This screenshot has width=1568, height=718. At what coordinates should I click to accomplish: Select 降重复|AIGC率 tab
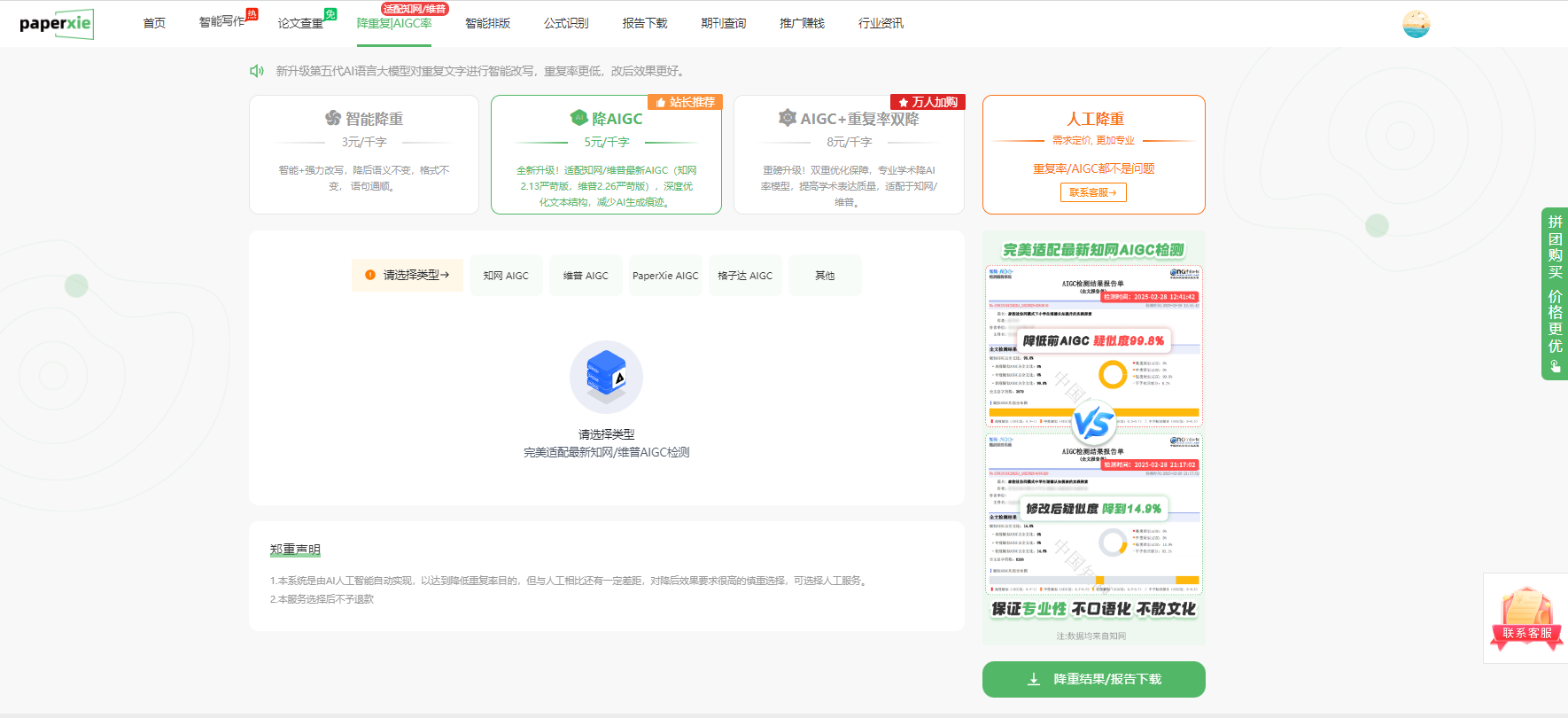click(394, 23)
